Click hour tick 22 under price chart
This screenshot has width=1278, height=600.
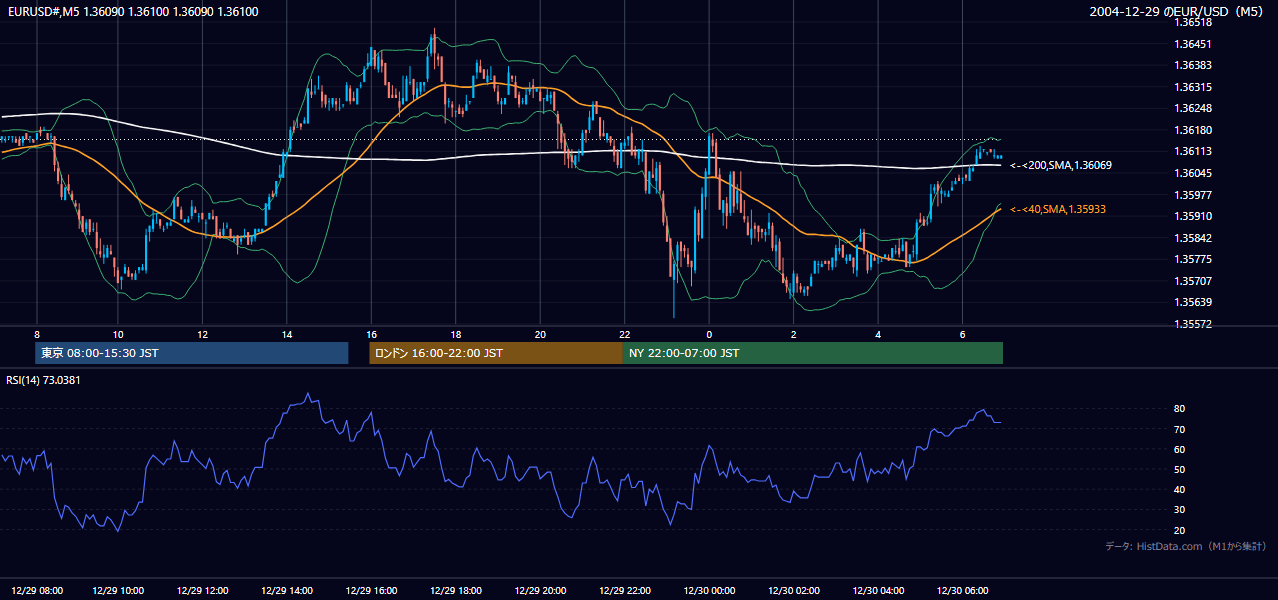(x=624, y=334)
